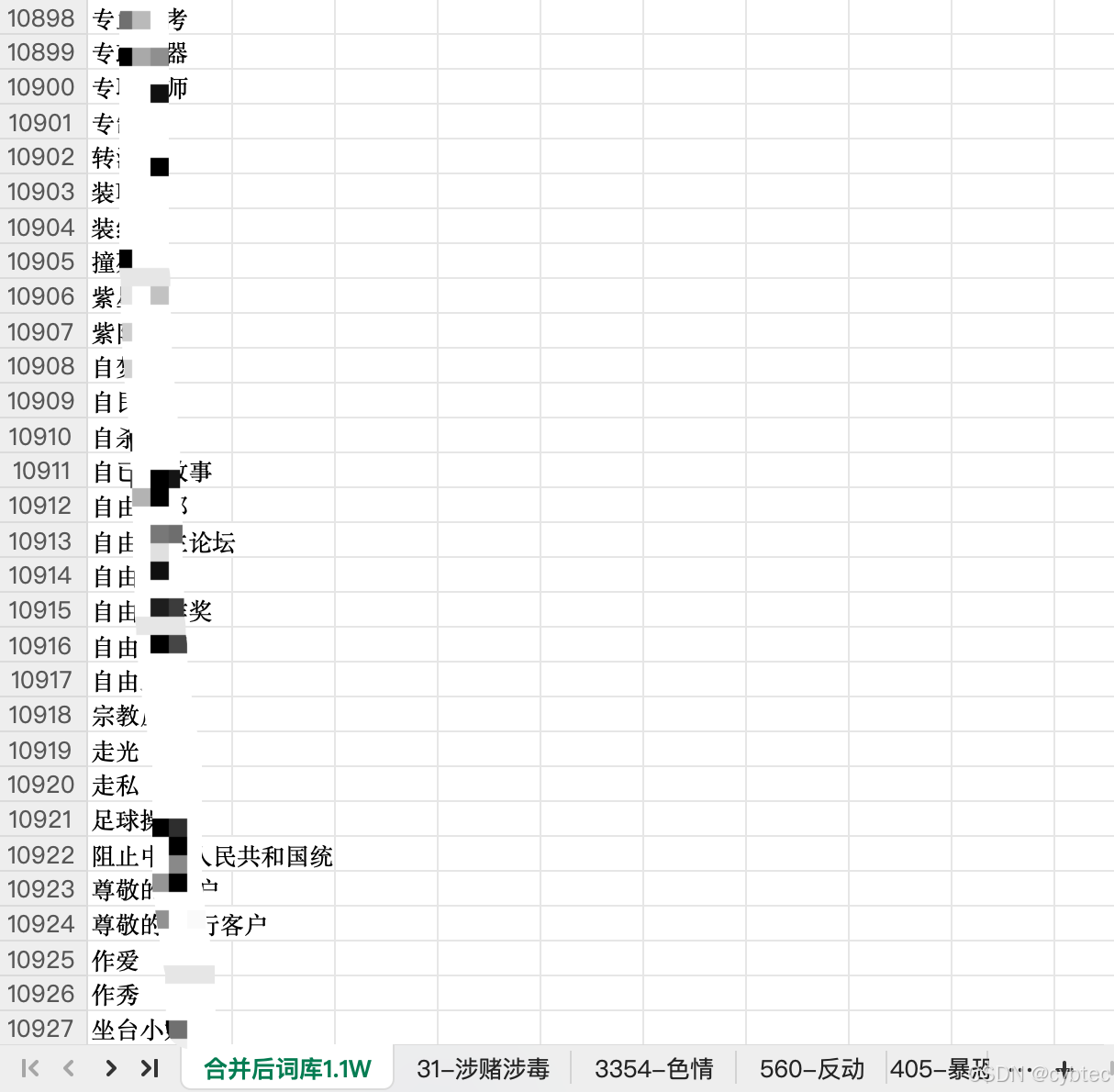Switch to the 560-反动 sheet

[x=812, y=1068]
